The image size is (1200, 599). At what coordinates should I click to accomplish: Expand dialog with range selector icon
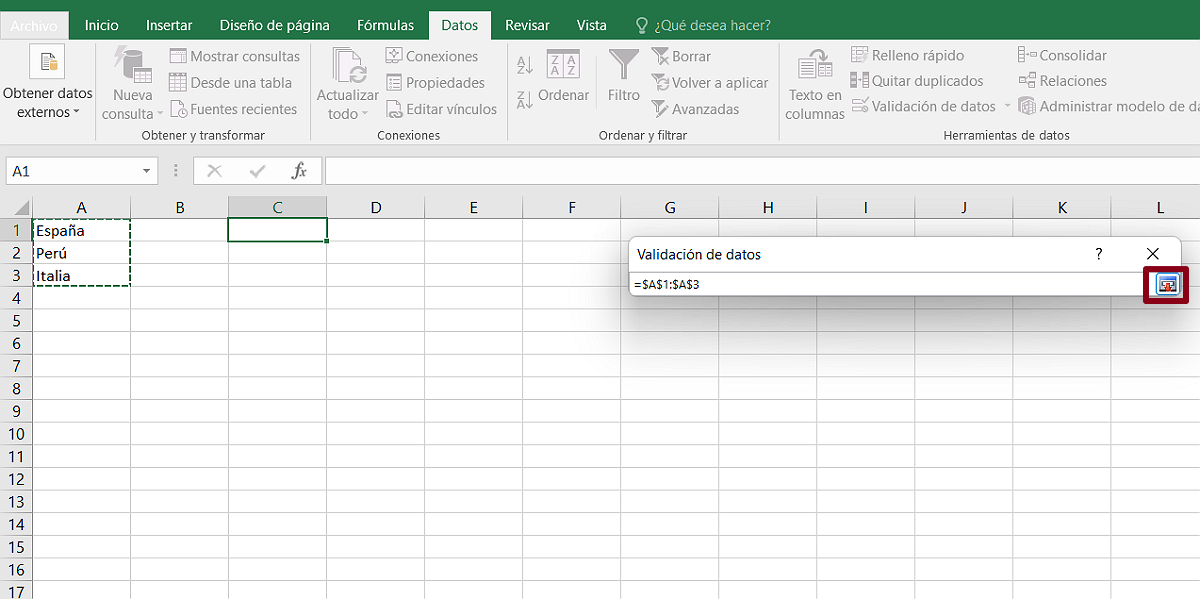click(x=1166, y=285)
